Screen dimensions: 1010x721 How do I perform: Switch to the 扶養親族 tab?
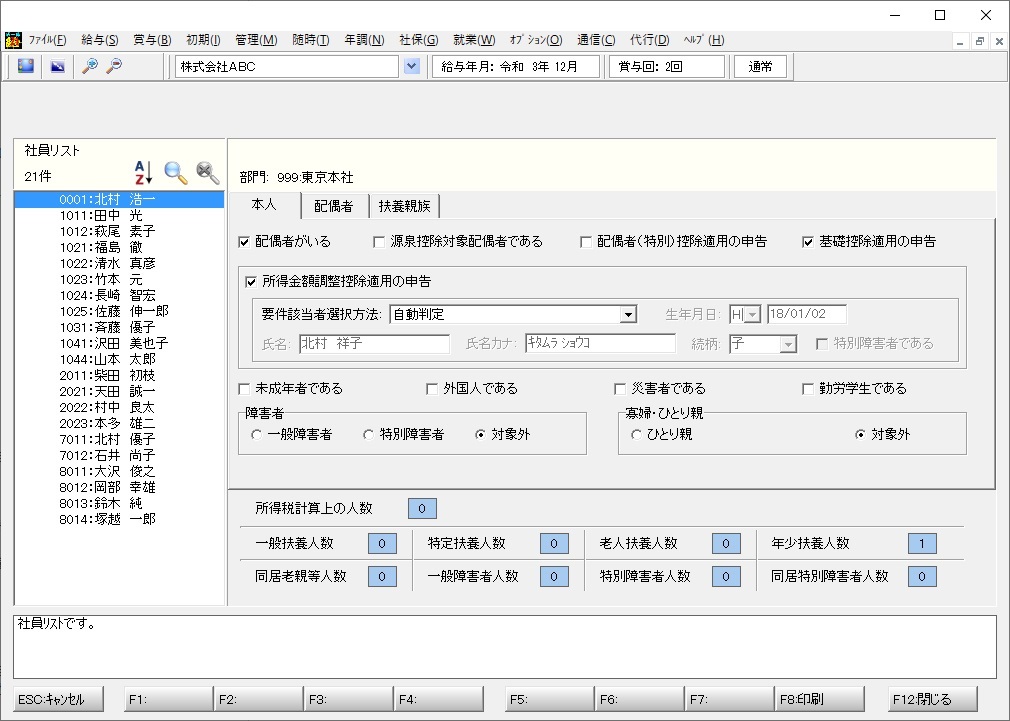click(404, 206)
